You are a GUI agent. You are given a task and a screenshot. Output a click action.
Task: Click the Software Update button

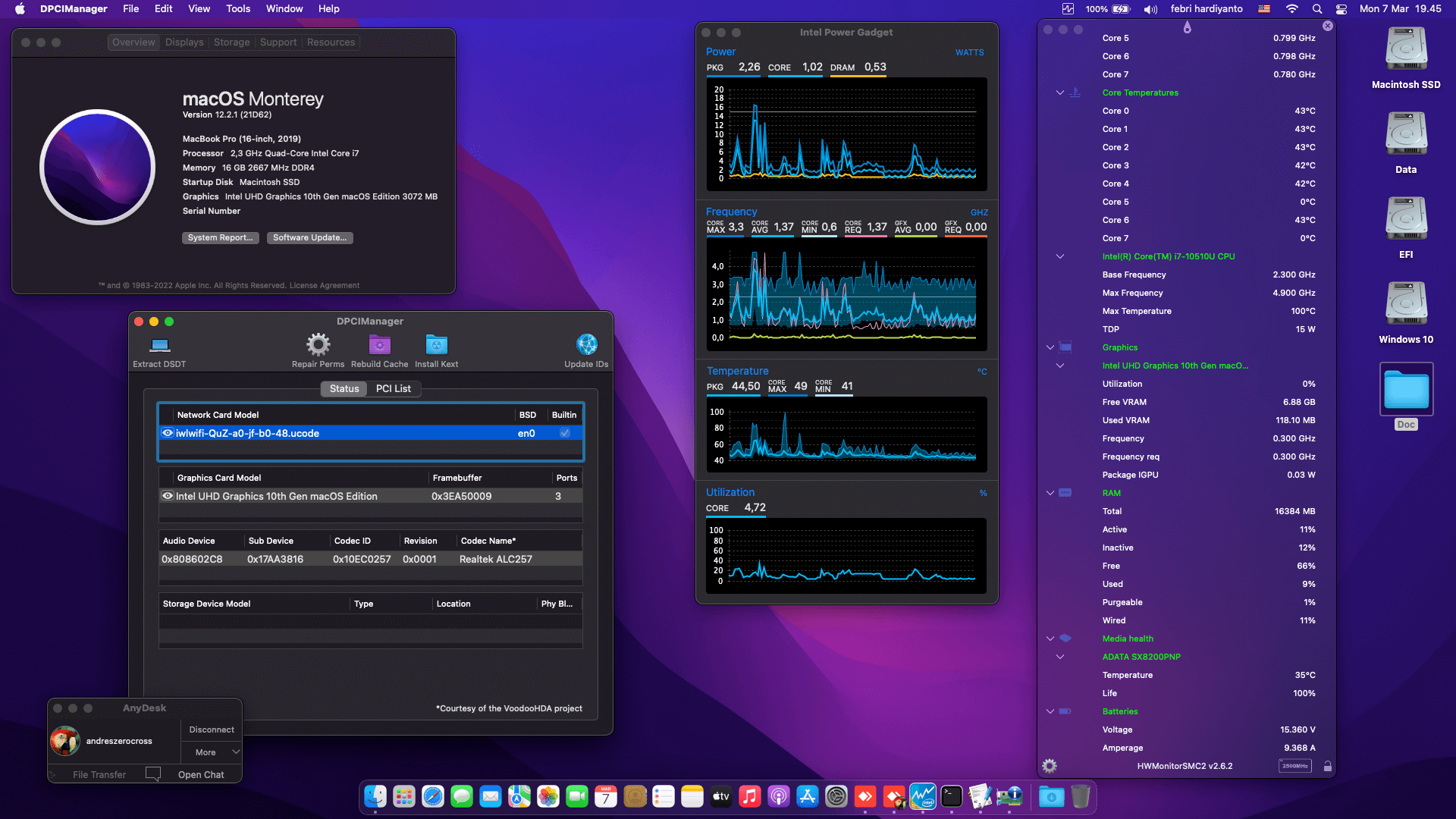click(x=309, y=237)
